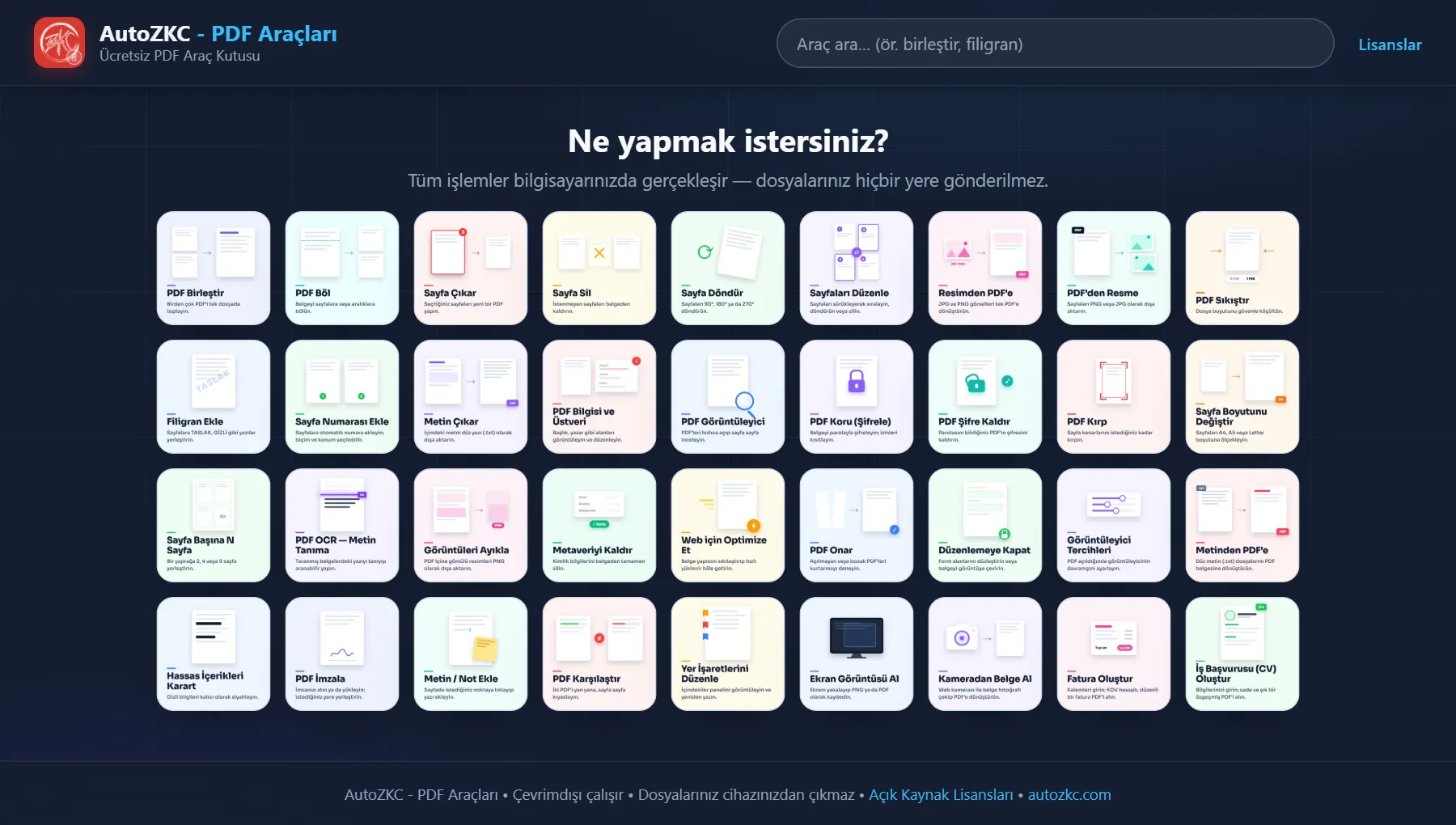
Task: Select the Sayfa Çıkar tool
Action: tap(471, 269)
